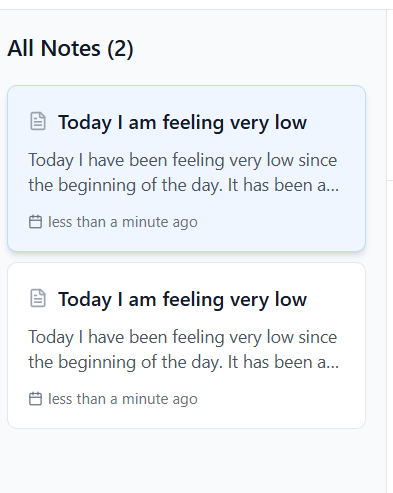Click the calendar icon in the highlighted note
This screenshot has height=493, width=393.
coord(35,222)
